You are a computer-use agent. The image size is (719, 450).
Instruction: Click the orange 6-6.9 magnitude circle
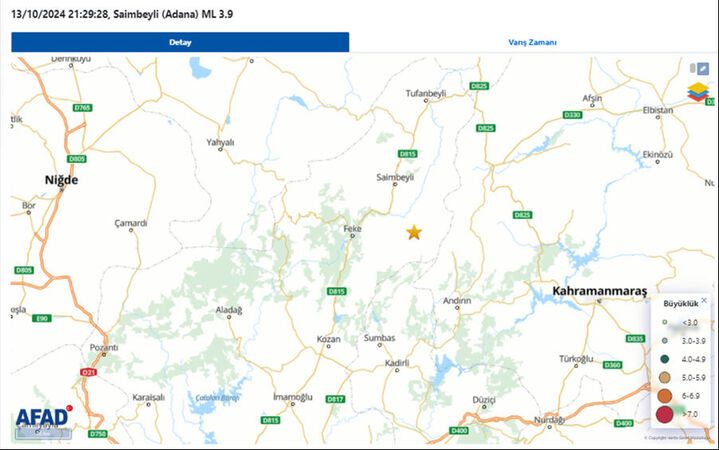664,395
